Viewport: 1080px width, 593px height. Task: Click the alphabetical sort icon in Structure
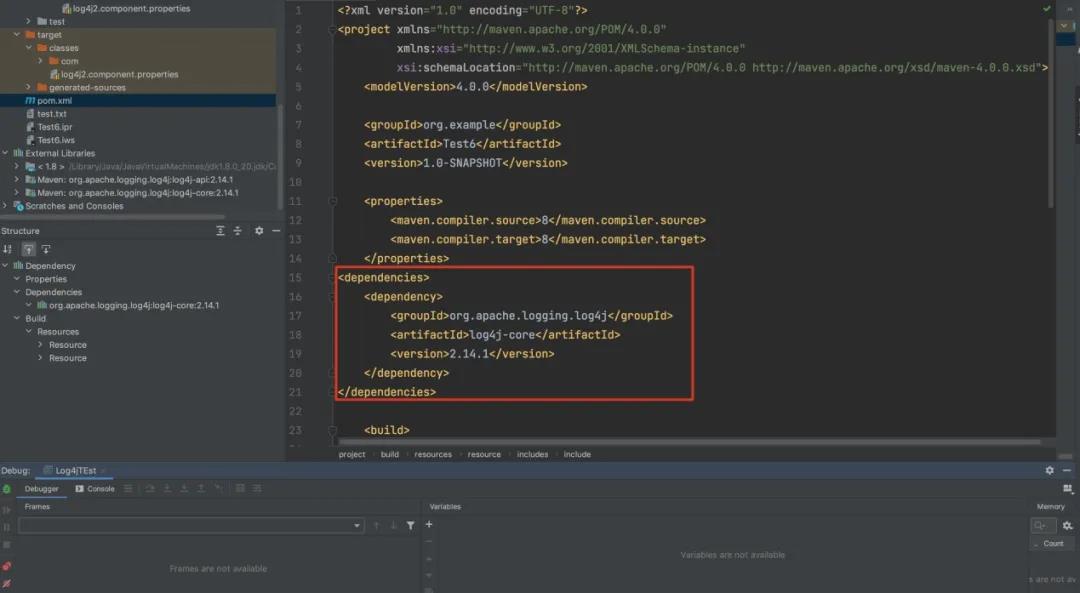click(x=8, y=249)
